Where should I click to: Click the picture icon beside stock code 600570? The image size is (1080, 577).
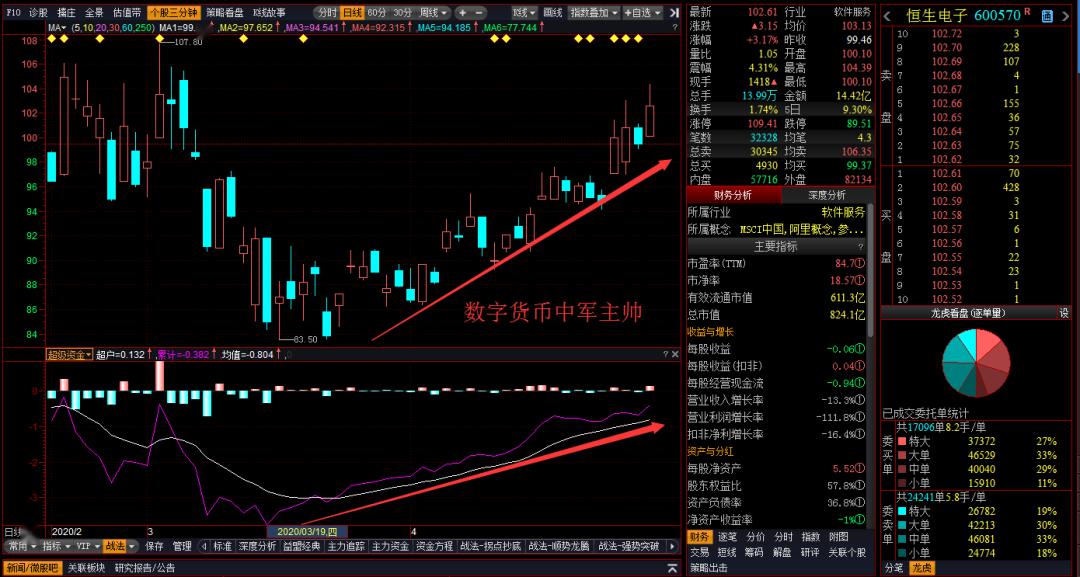coord(1048,14)
